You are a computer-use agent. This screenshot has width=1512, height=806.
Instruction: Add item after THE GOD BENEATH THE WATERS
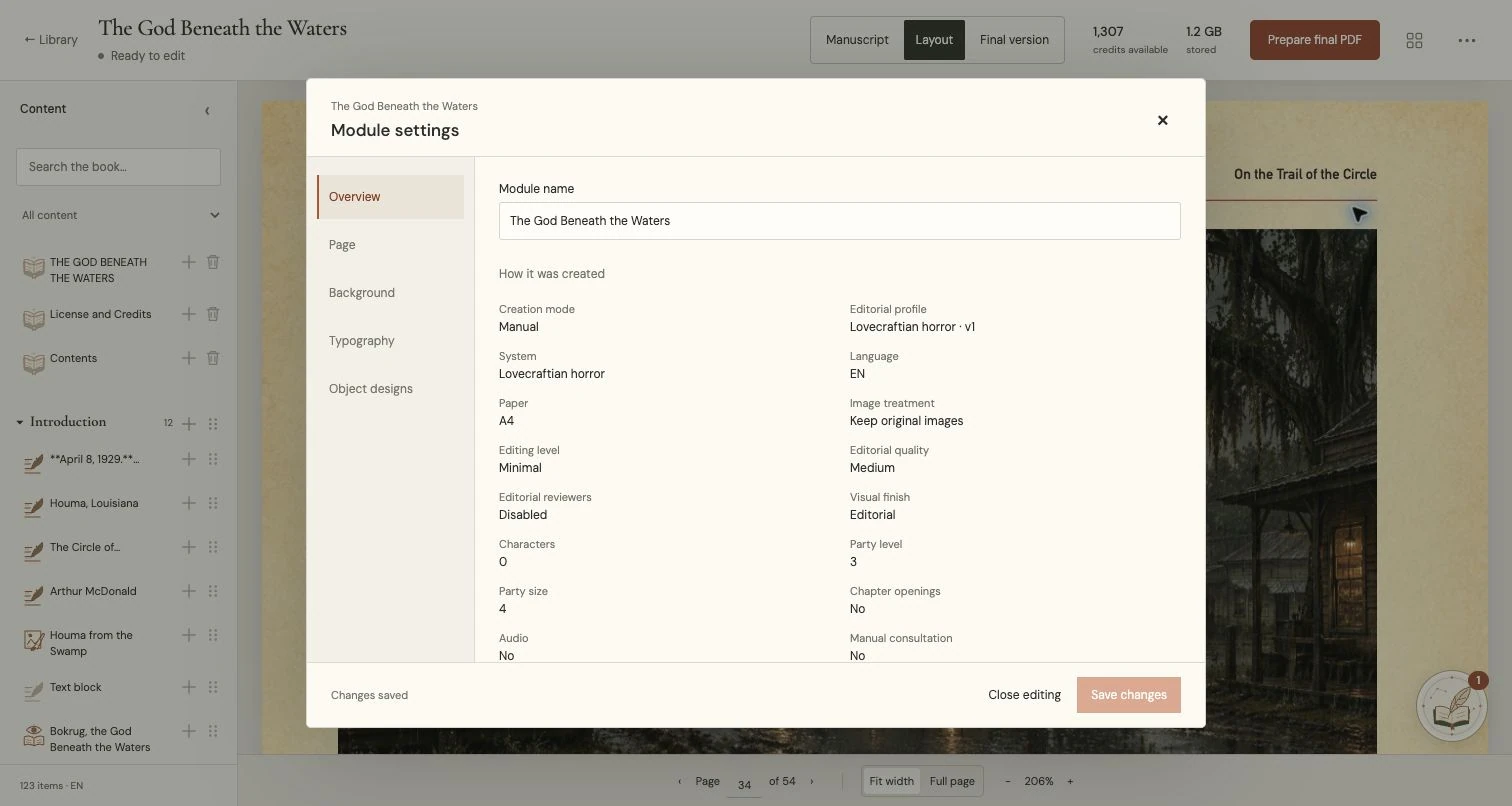[x=188, y=262]
